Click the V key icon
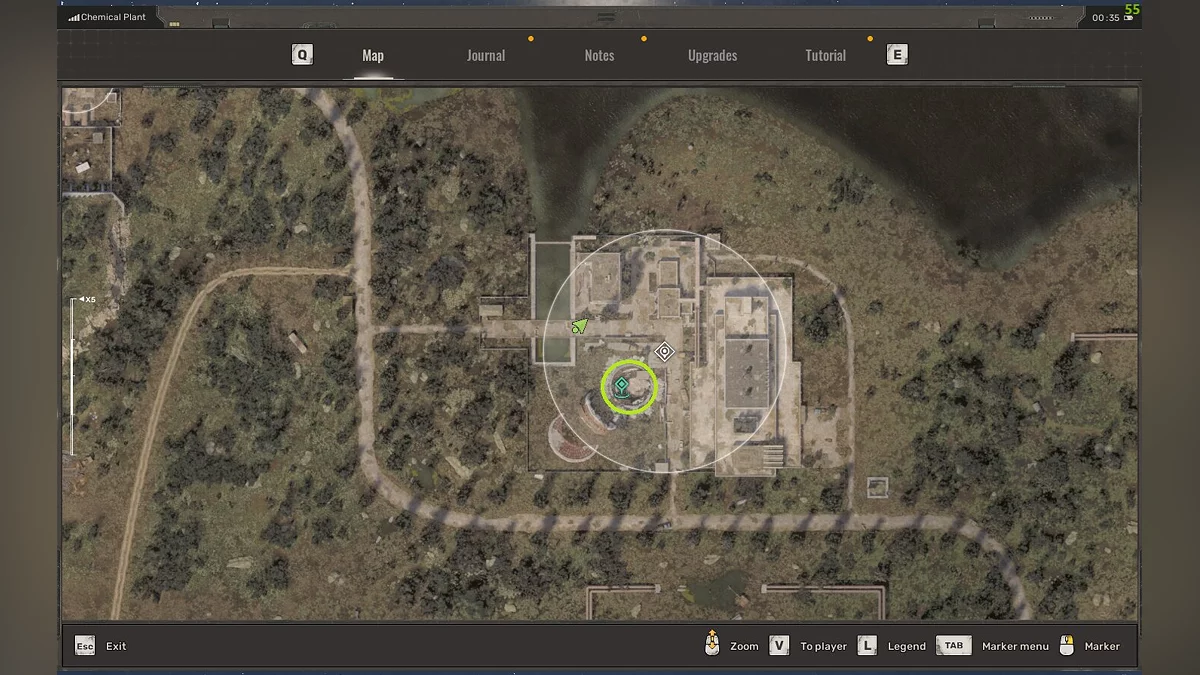This screenshot has width=1200, height=675. pyautogui.click(x=779, y=646)
